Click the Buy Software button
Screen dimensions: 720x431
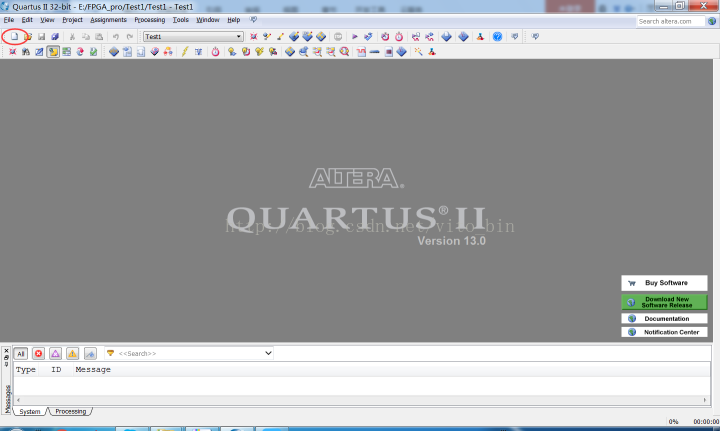(x=664, y=283)
